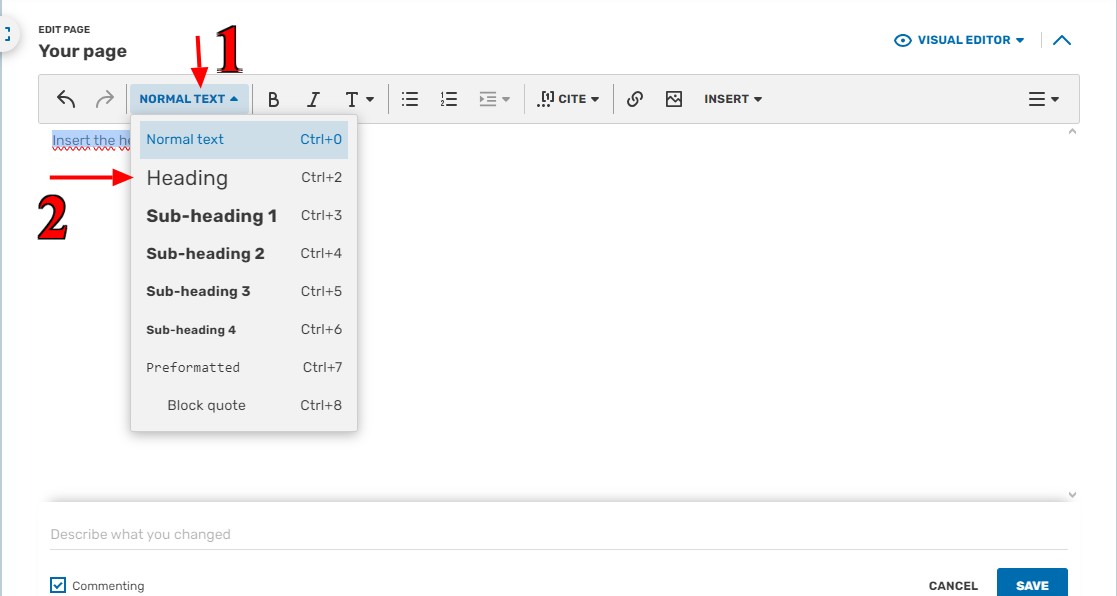Toggle italic formatting
This screenshot has height=596, width=1117.
pos(313,99)
